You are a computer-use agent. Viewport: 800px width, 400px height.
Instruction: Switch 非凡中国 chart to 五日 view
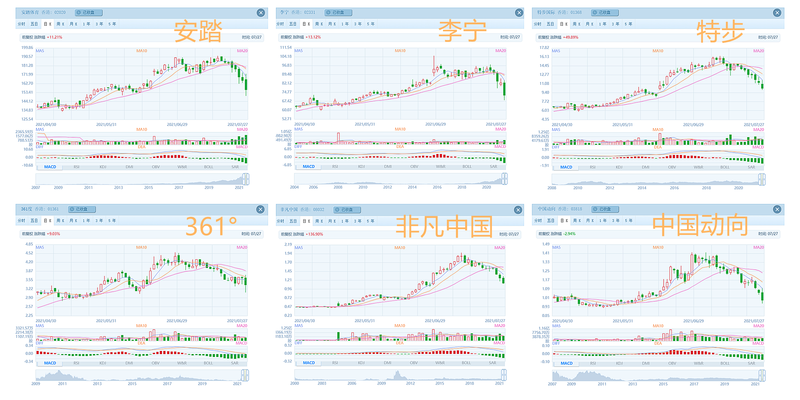click(x=293, y=220)
